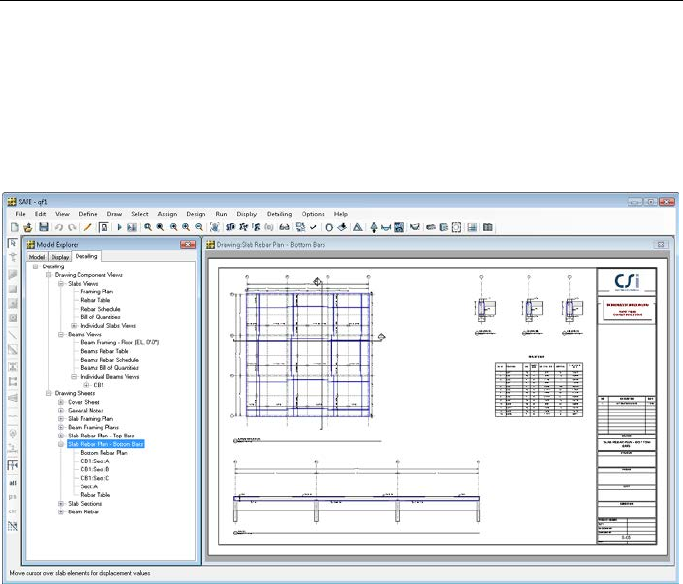
Task: Open the Detailing menu
Action: [279, 214]
